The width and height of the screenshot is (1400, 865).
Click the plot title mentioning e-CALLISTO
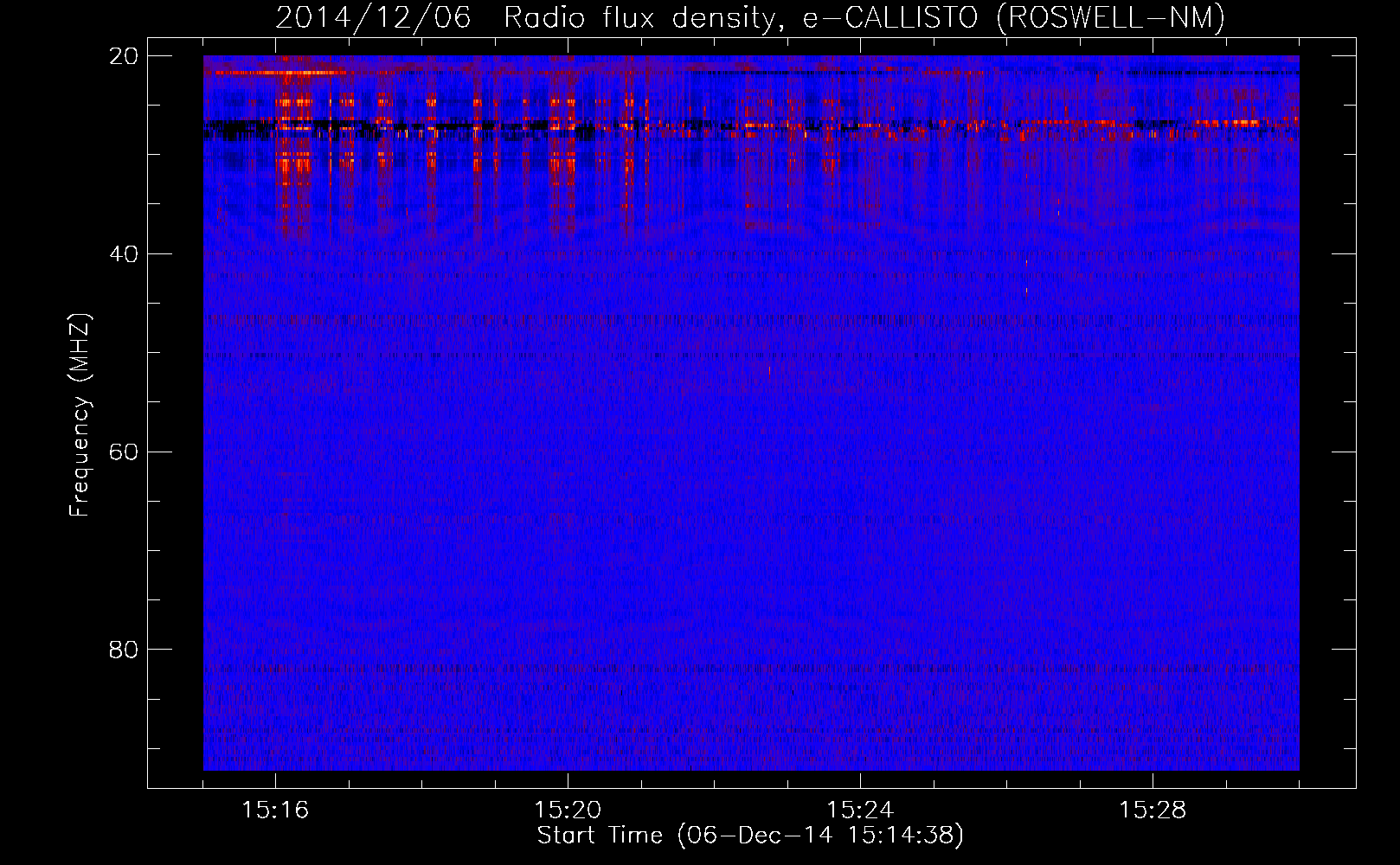[749, 17]
